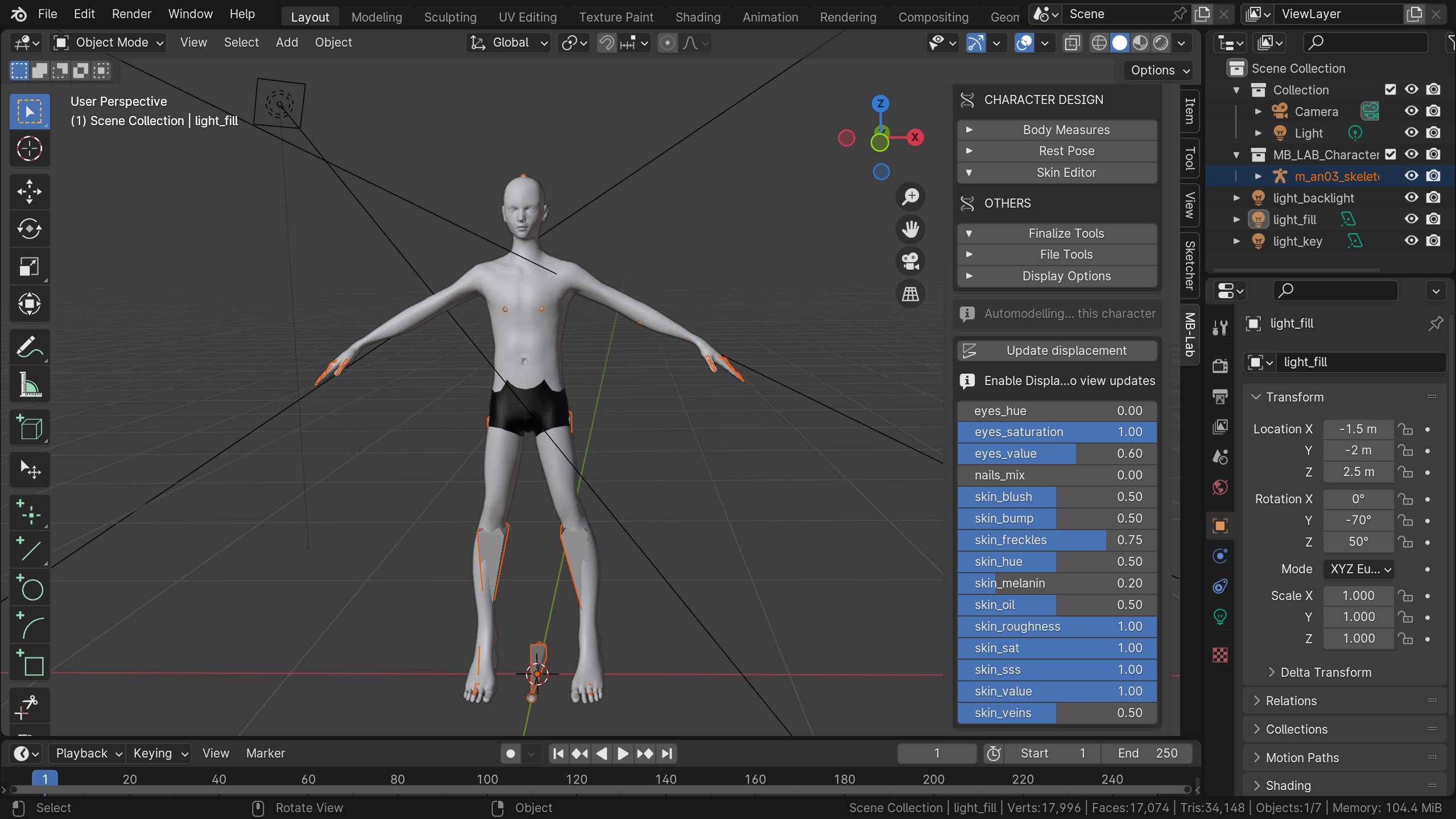The height and width of the screenshot is (819, 1456).
Task: Select the Scale tool
Action: [30, 267]
